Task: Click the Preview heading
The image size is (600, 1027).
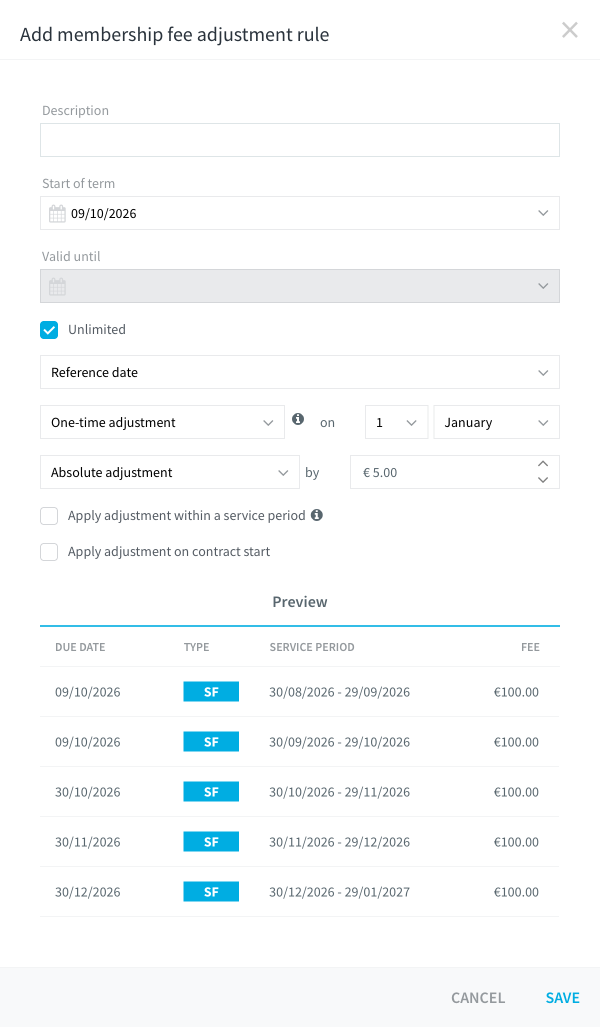Action: click(300, 602)
